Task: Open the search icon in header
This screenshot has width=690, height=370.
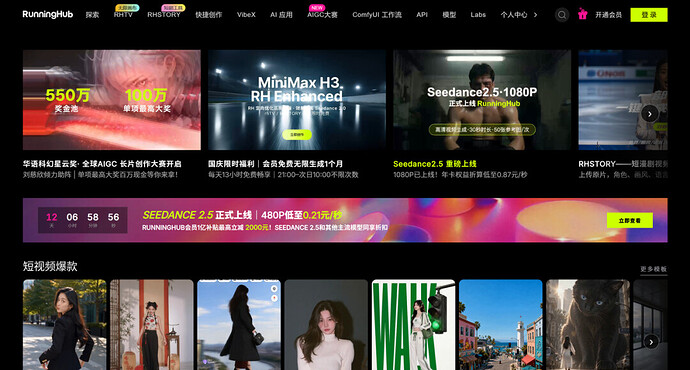Action: tap(562, 15)
